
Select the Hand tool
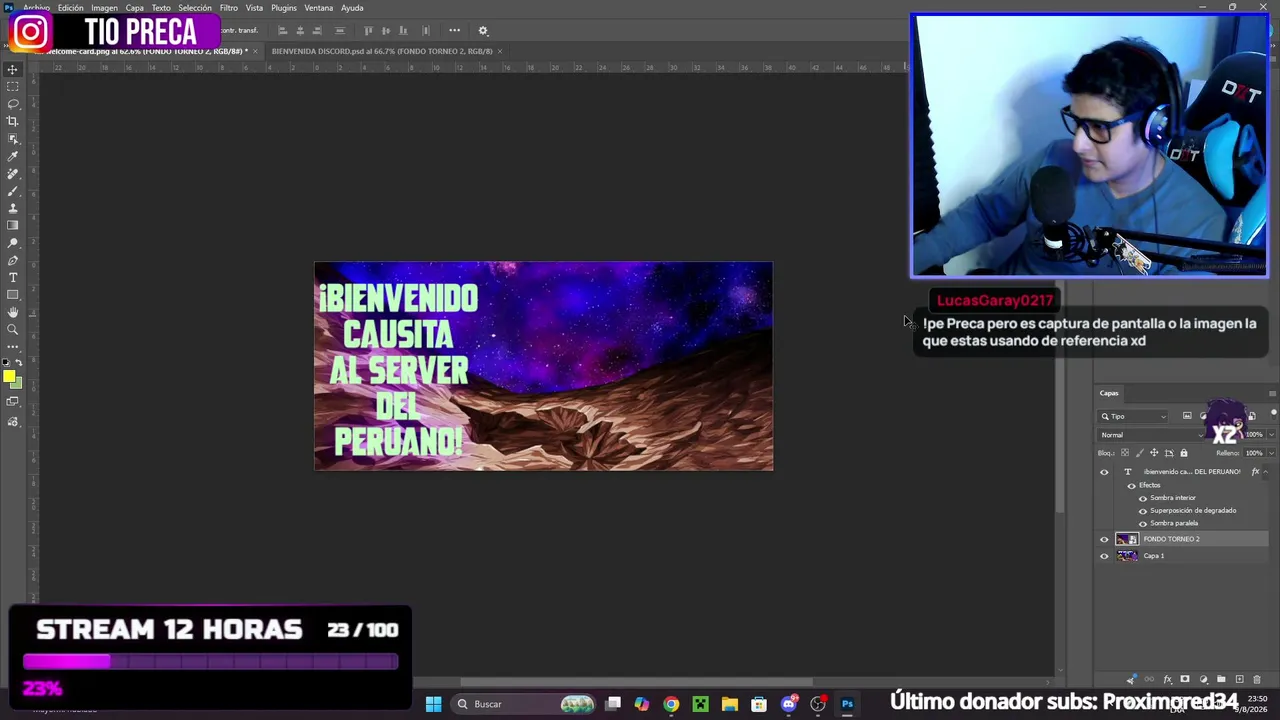(x=13, y=313)
